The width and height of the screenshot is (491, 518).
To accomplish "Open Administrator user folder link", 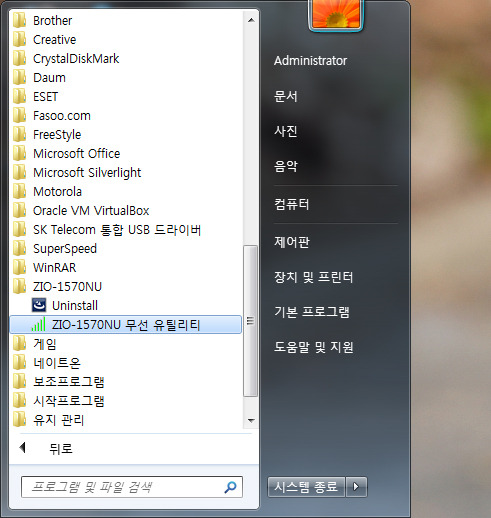I will (x=310, y=61).
